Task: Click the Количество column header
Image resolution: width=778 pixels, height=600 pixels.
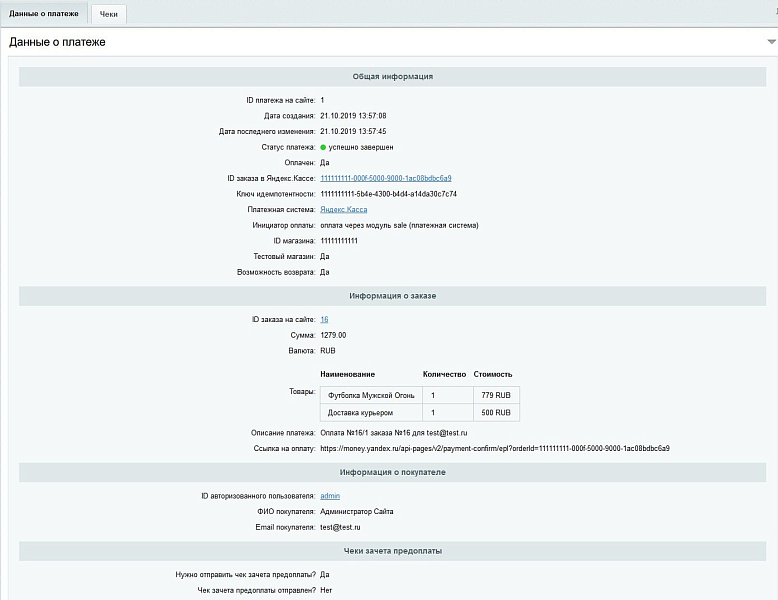Action: click(x=444, y=373)
